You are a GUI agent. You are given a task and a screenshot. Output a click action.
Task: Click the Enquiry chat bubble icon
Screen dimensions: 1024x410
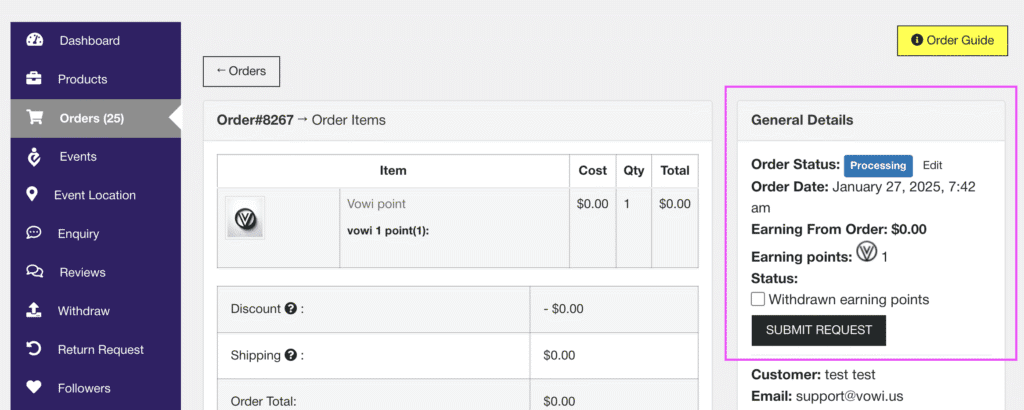click(x=34, y=233)
